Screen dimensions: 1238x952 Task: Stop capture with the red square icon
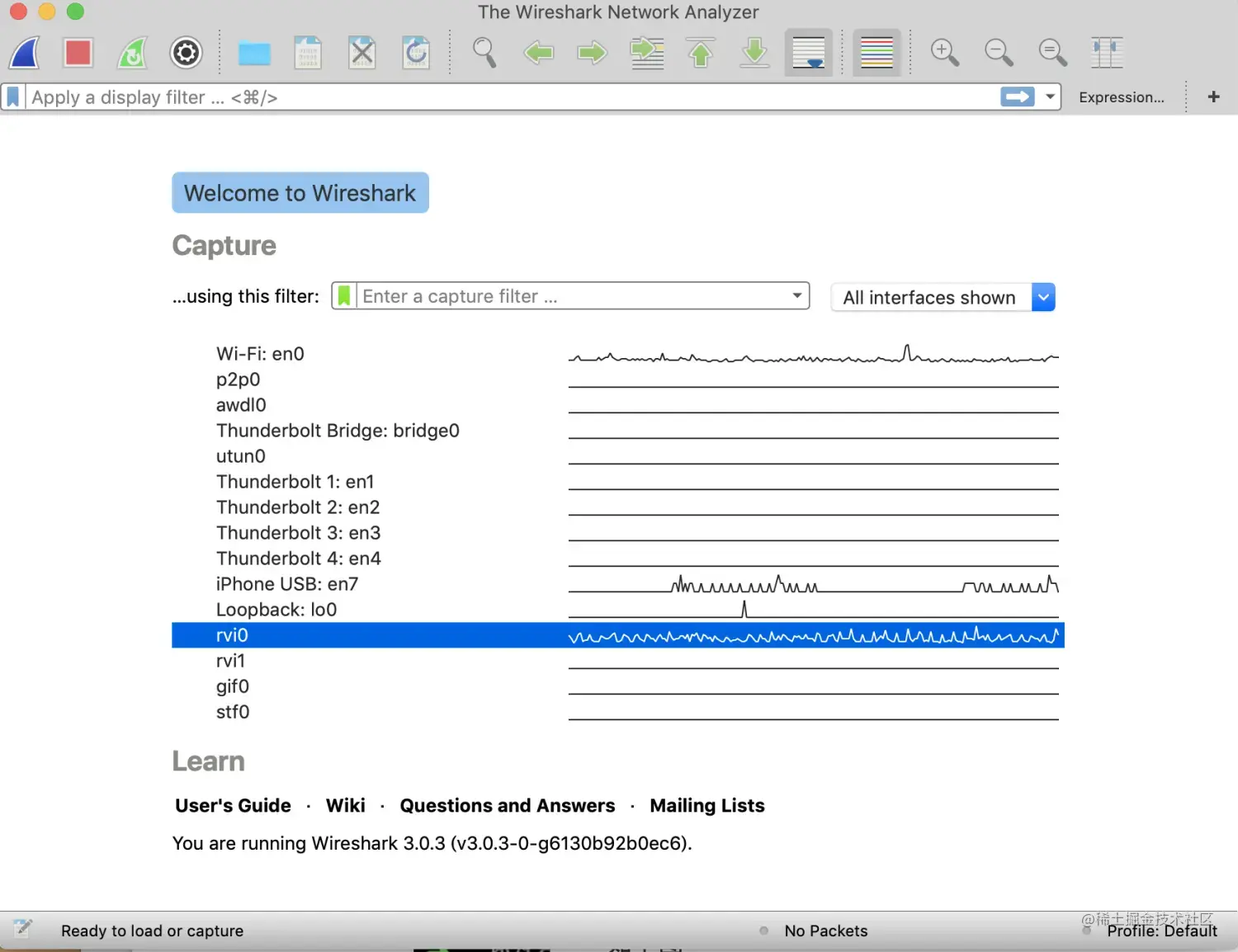[78, 53]
